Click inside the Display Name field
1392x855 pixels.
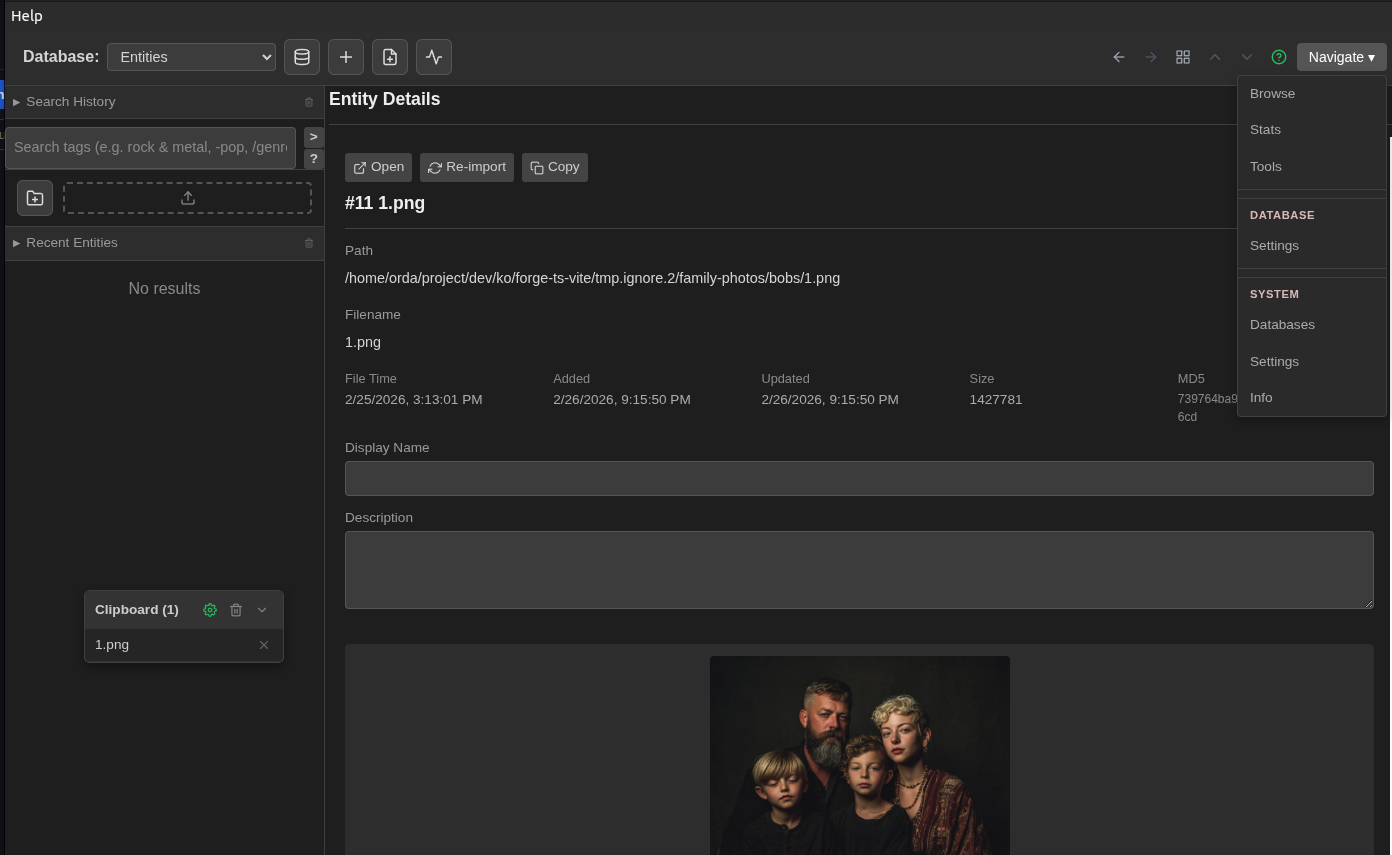coord(859,478)
